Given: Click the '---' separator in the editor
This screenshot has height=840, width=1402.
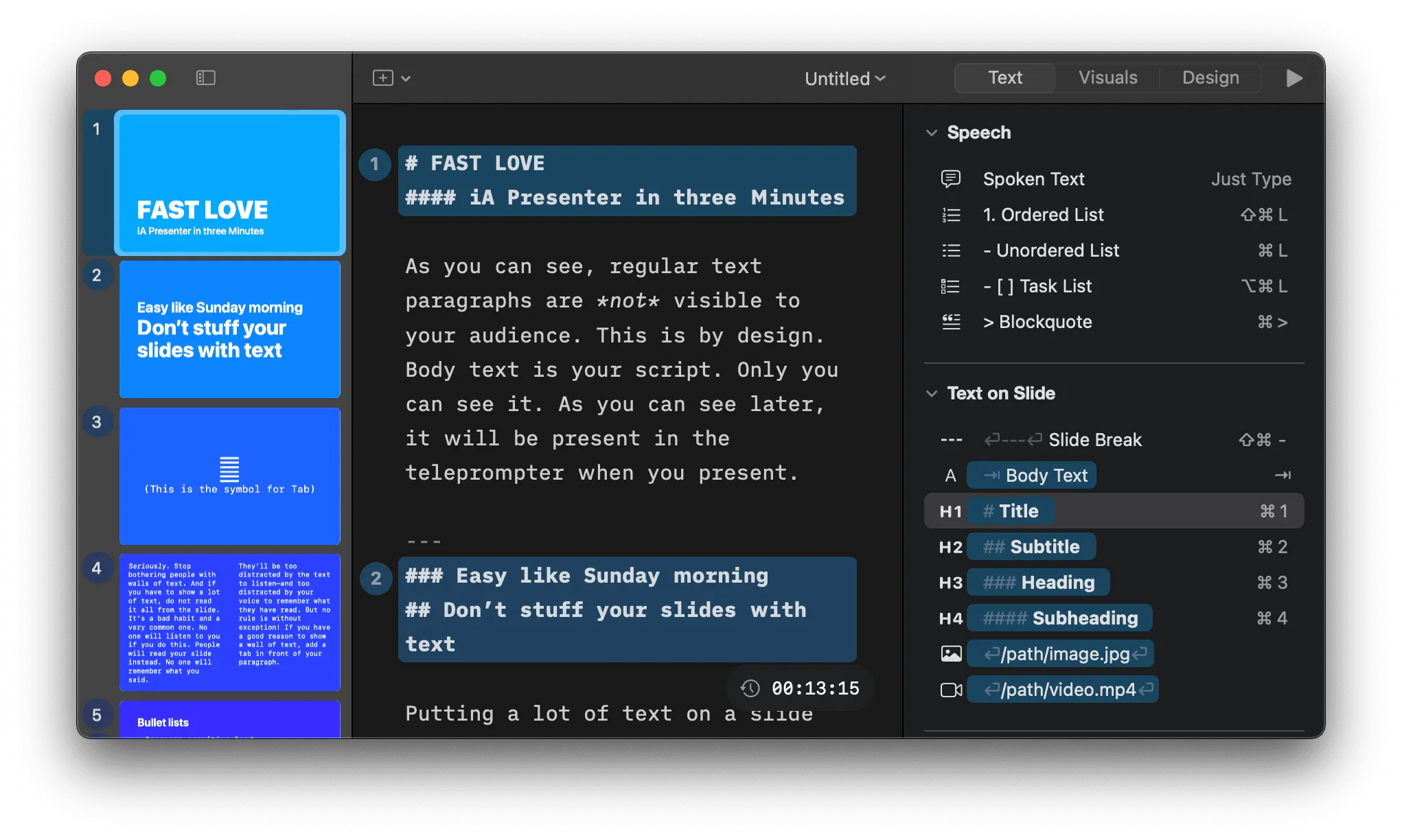Looking at the screenshot, I should pyautogui.click(x=424, y=541).
